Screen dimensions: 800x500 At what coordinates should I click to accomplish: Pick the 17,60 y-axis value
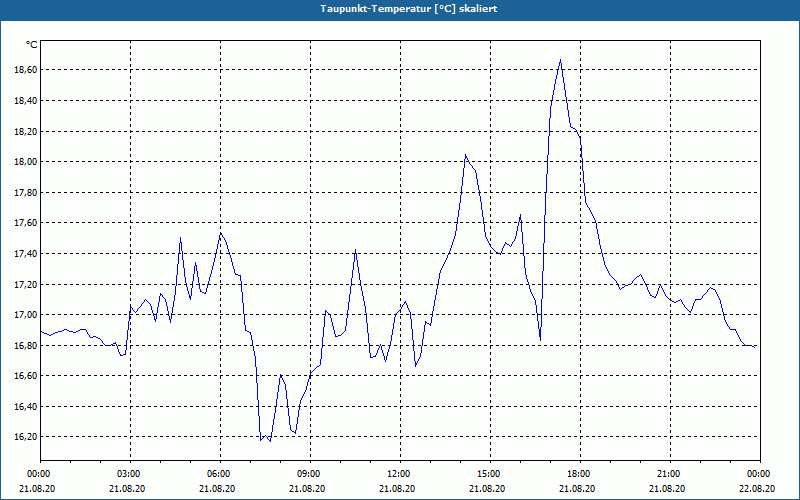click(24, 223)
